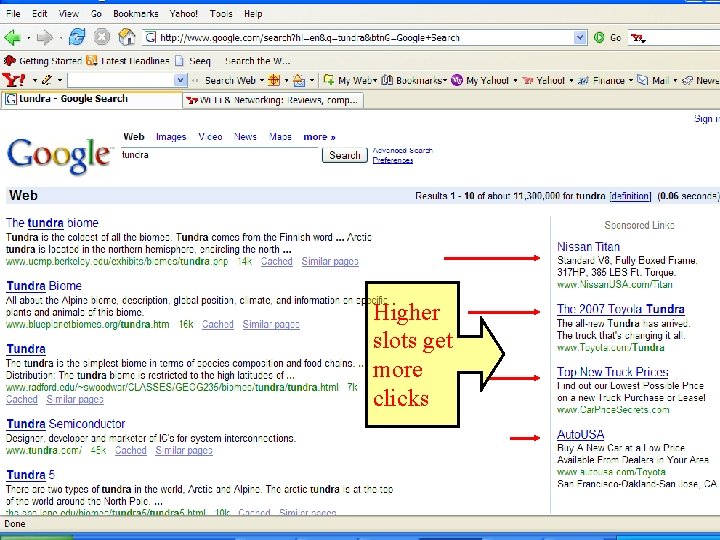
Task: Click the Yahoo! toolbar logo
Action: 14,80
